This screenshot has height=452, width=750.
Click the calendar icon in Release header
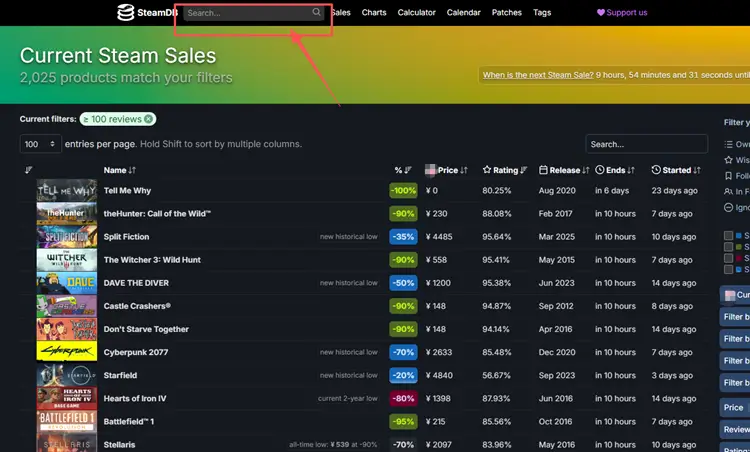pos(543,170)
